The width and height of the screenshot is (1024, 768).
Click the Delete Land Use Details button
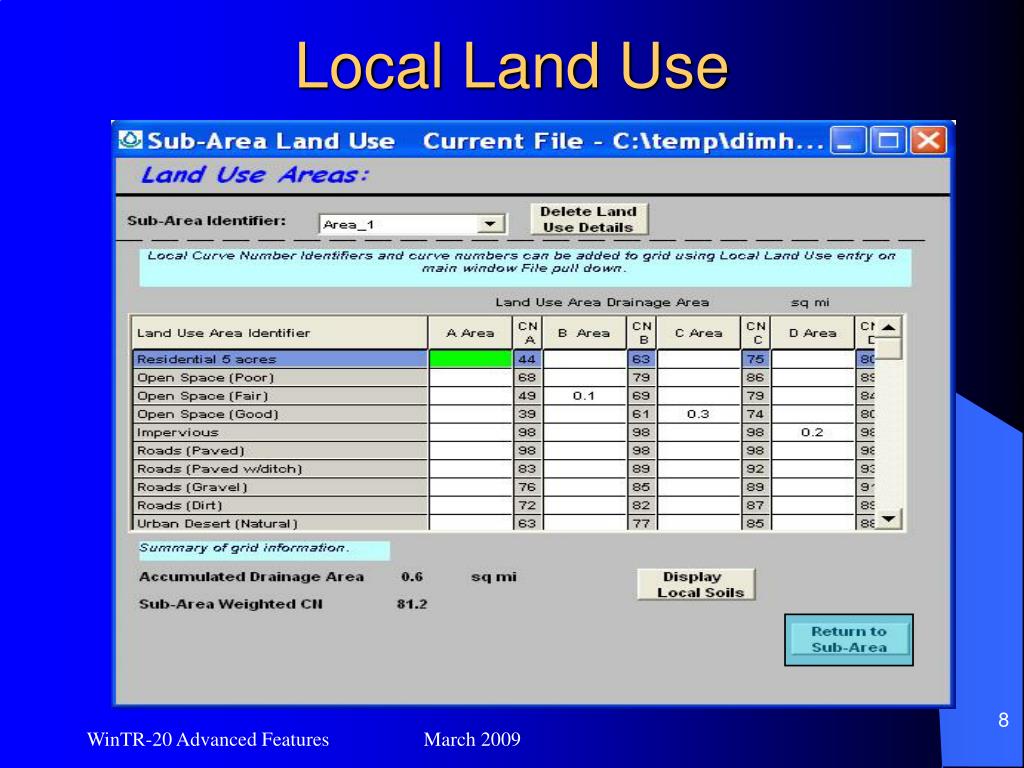pos(588,219)
